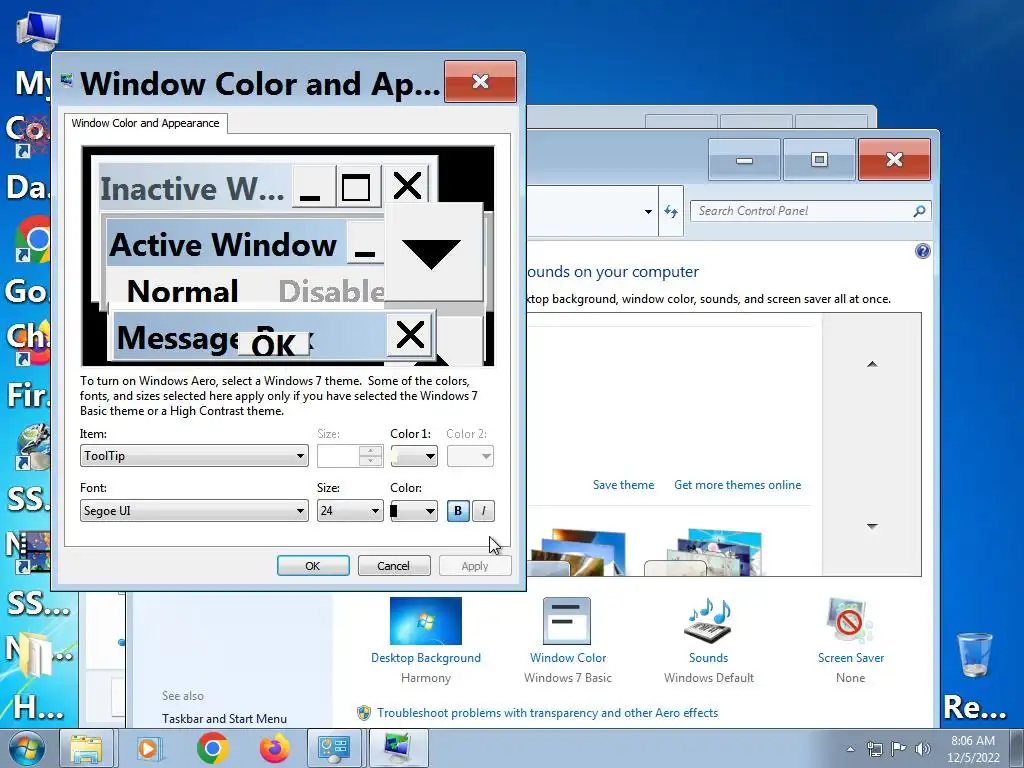
Task: Open the Action Center flag icon
Action: click(899, 749)
